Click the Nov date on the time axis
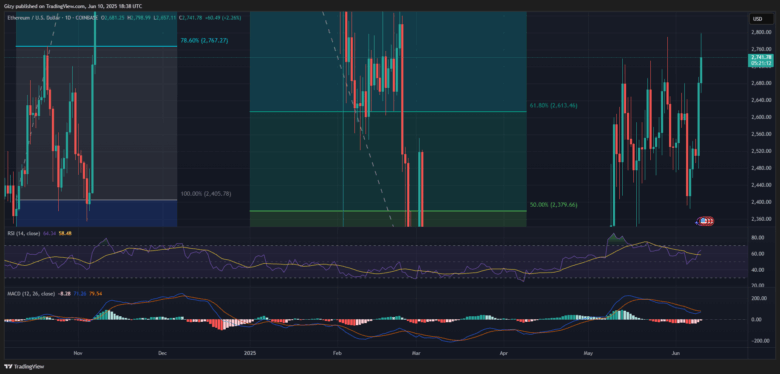 [78, 353]
